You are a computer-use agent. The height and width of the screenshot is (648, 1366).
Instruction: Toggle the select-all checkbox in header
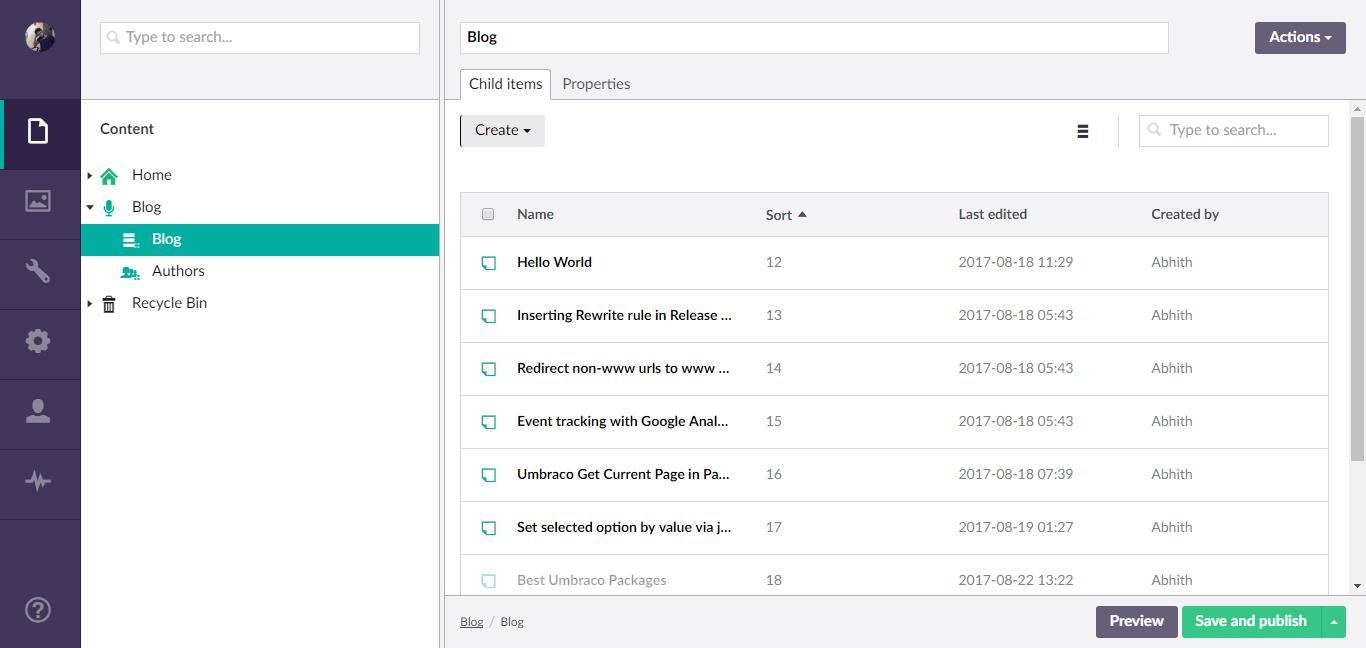pyautogui.click(x=488, y=214)
